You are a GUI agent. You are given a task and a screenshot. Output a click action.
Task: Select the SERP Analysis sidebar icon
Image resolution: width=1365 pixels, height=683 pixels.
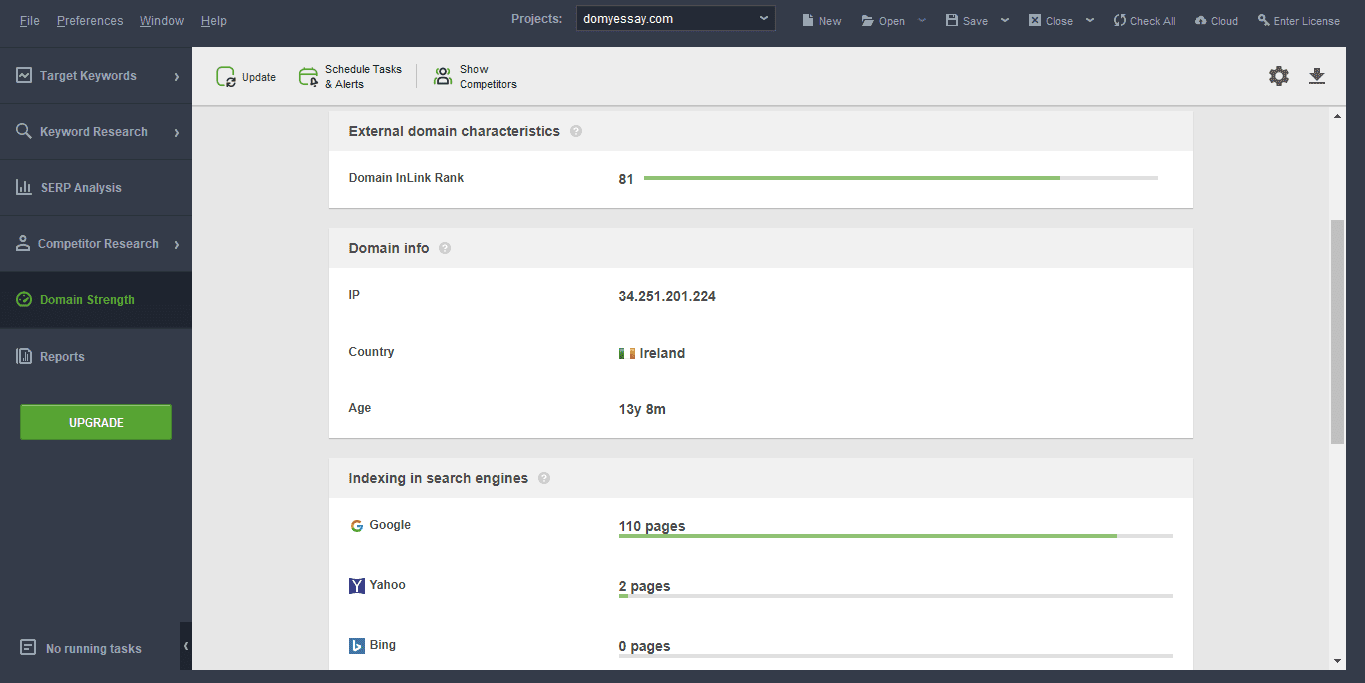point(22,187)
